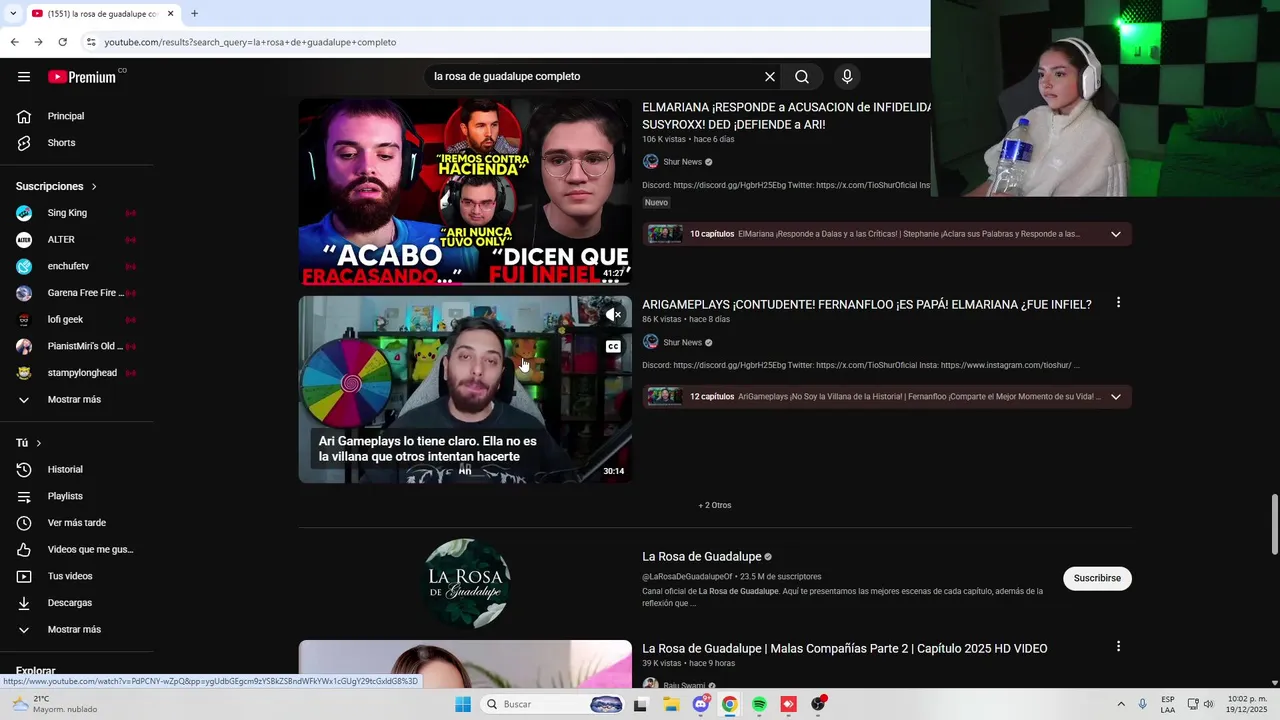
Task: Open the YouTube hamburger guide menu
Action: (24, 76)
